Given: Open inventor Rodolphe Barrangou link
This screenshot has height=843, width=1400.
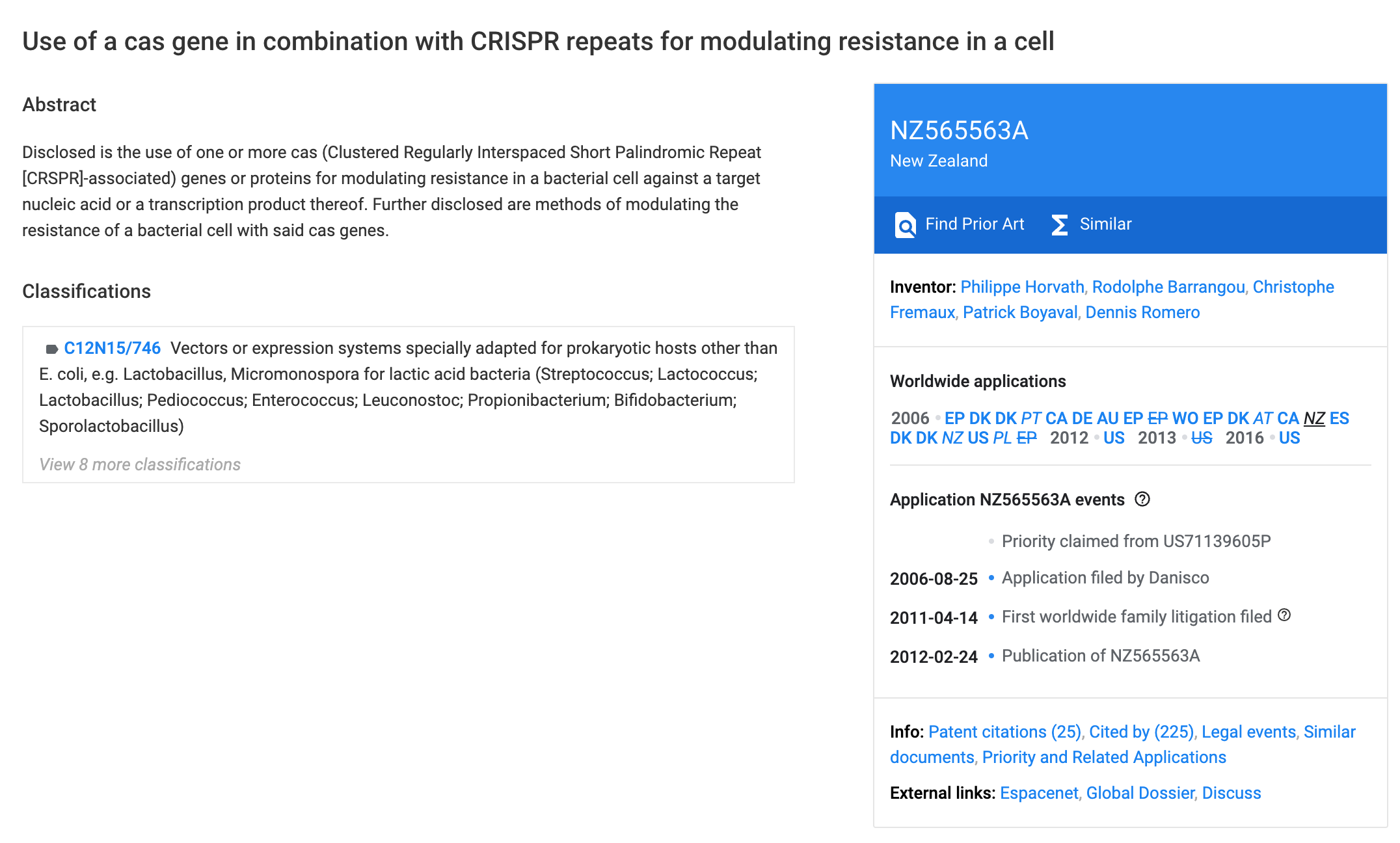Looking at the screenshot, I should [x=1168, y=287].
